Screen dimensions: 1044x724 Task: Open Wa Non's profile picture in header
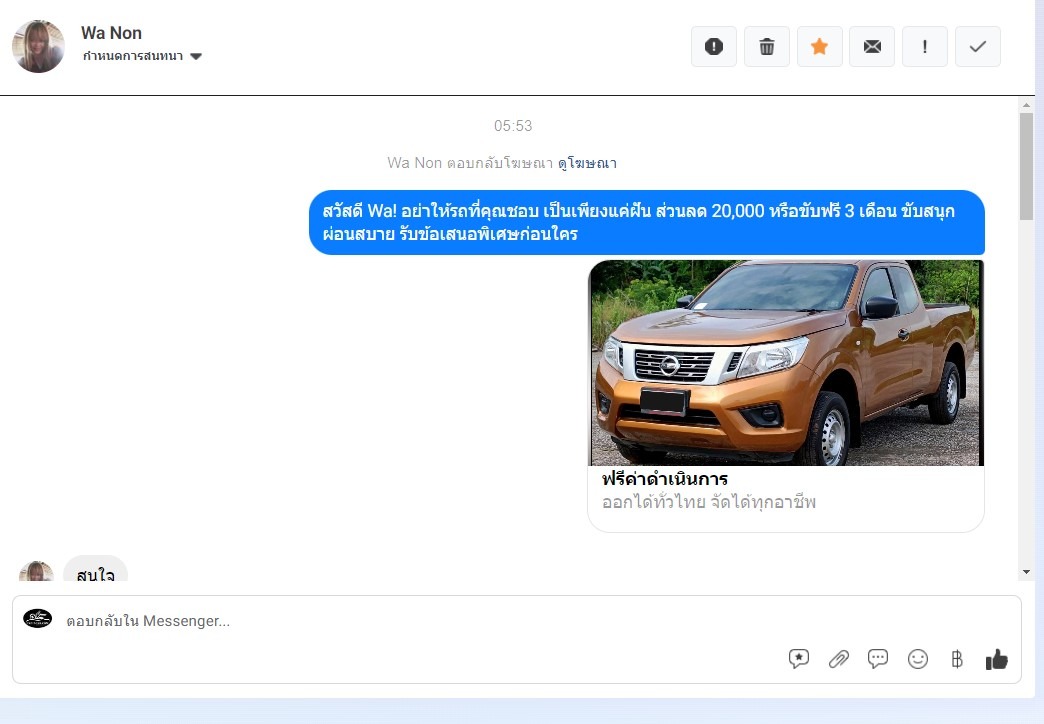38,47
